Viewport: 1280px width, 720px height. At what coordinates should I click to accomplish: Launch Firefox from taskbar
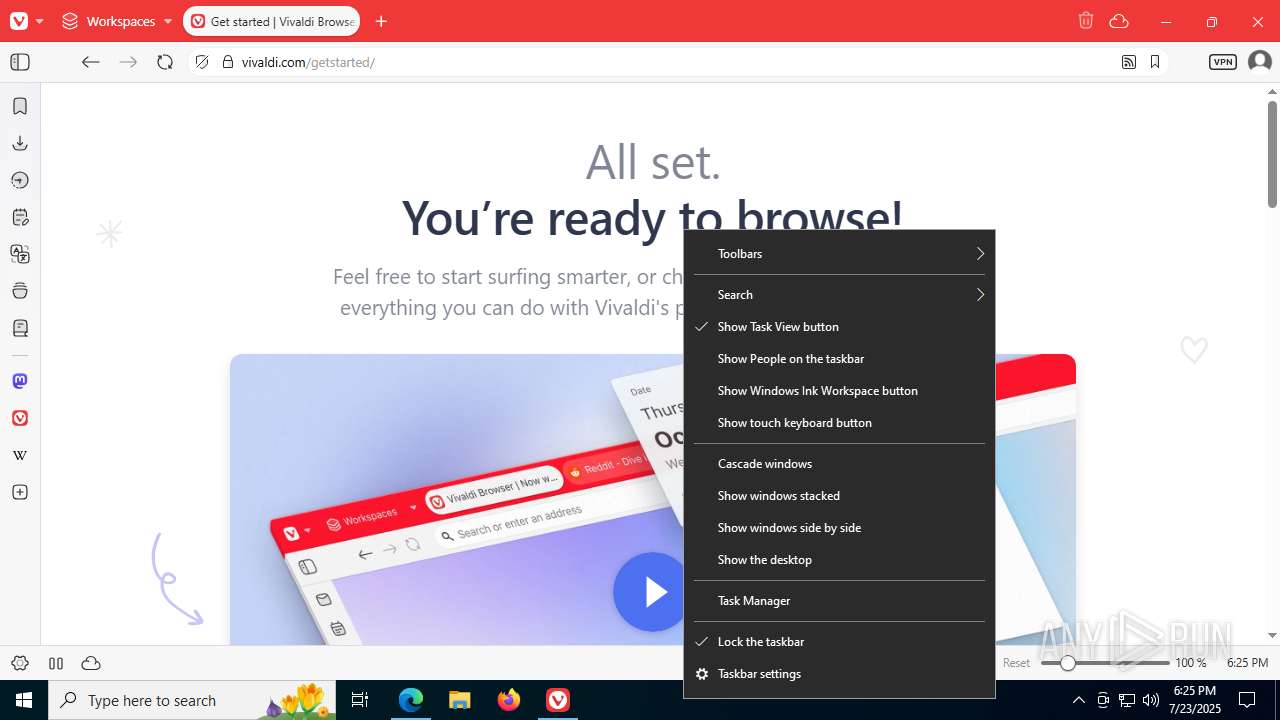click(509, 700)
